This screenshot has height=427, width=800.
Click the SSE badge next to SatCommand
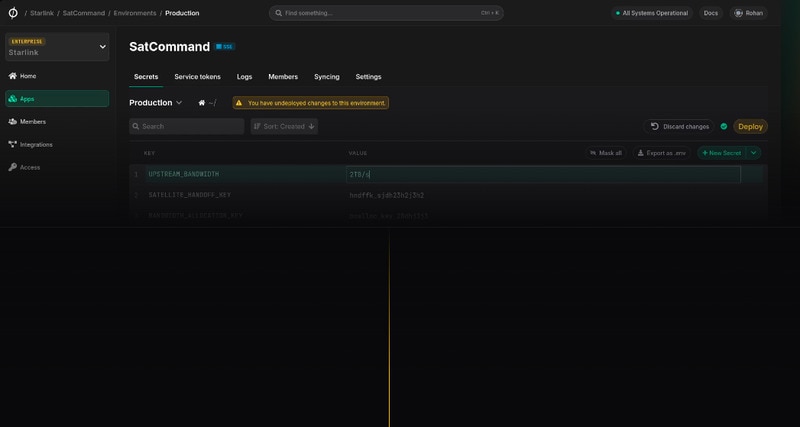(x=224, y=47)
